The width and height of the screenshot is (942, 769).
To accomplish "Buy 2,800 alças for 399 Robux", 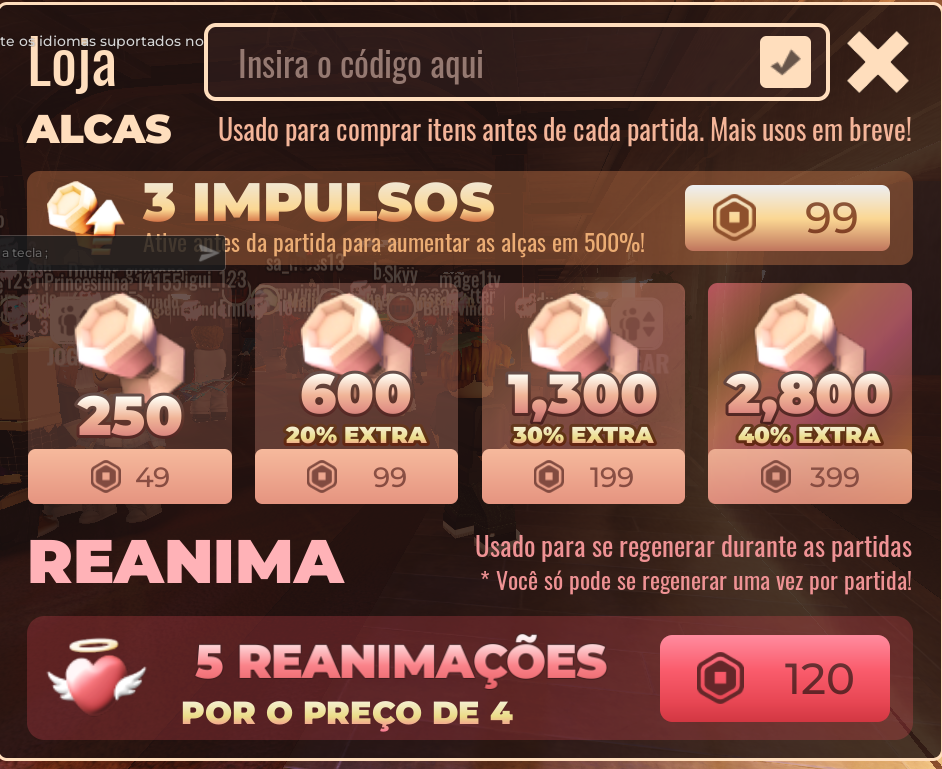I will 810,476.
